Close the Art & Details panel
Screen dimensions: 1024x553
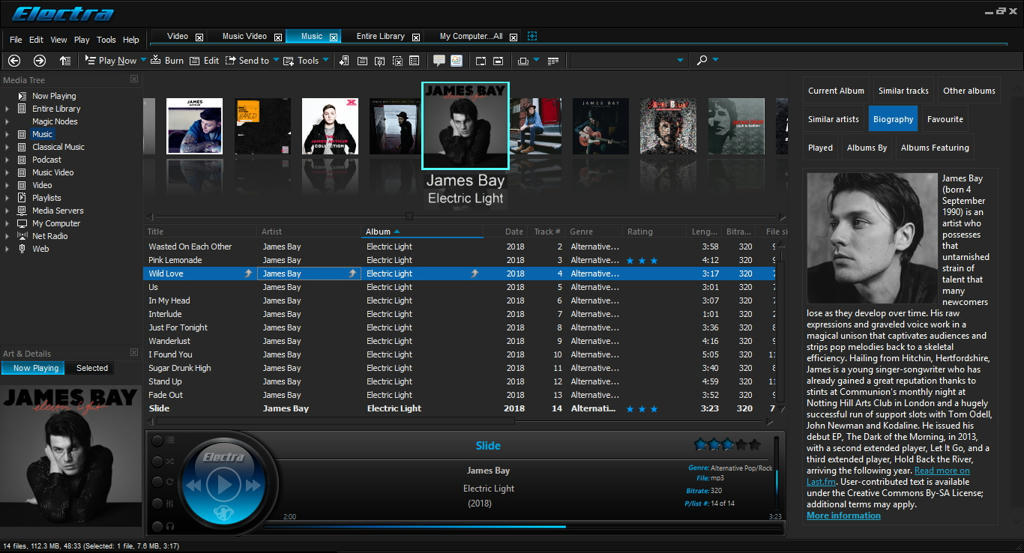point(134,353)
